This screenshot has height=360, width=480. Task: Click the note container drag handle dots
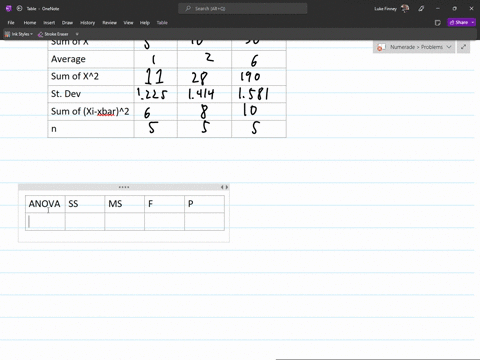(124, 187)
